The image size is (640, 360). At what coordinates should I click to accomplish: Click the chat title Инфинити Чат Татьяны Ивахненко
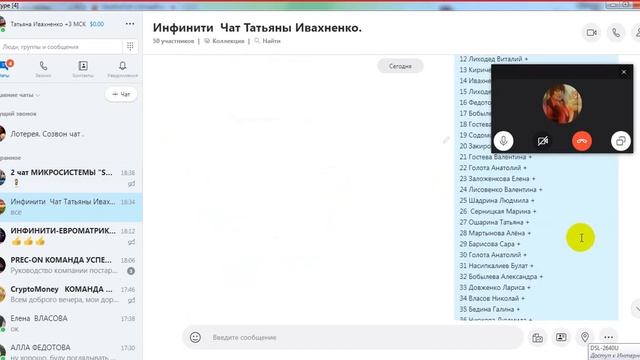(257, 28)
